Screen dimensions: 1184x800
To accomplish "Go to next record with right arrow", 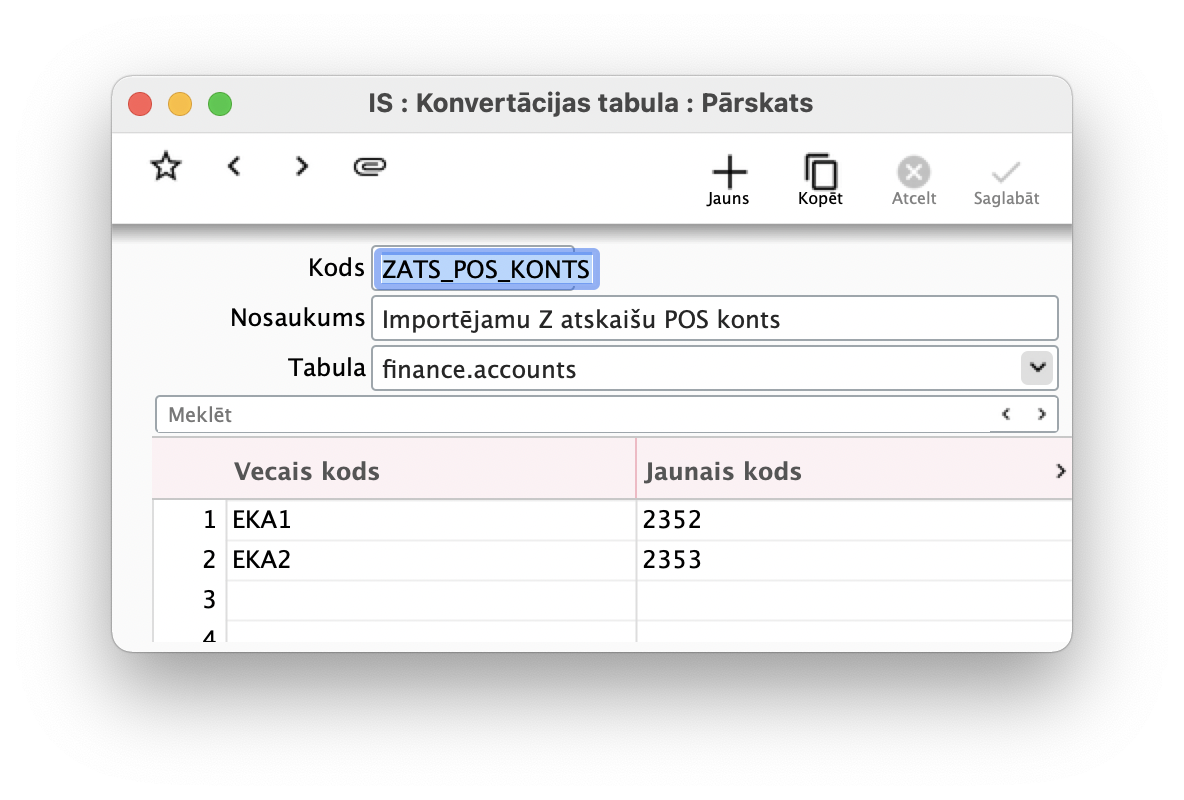I will 301,166.
